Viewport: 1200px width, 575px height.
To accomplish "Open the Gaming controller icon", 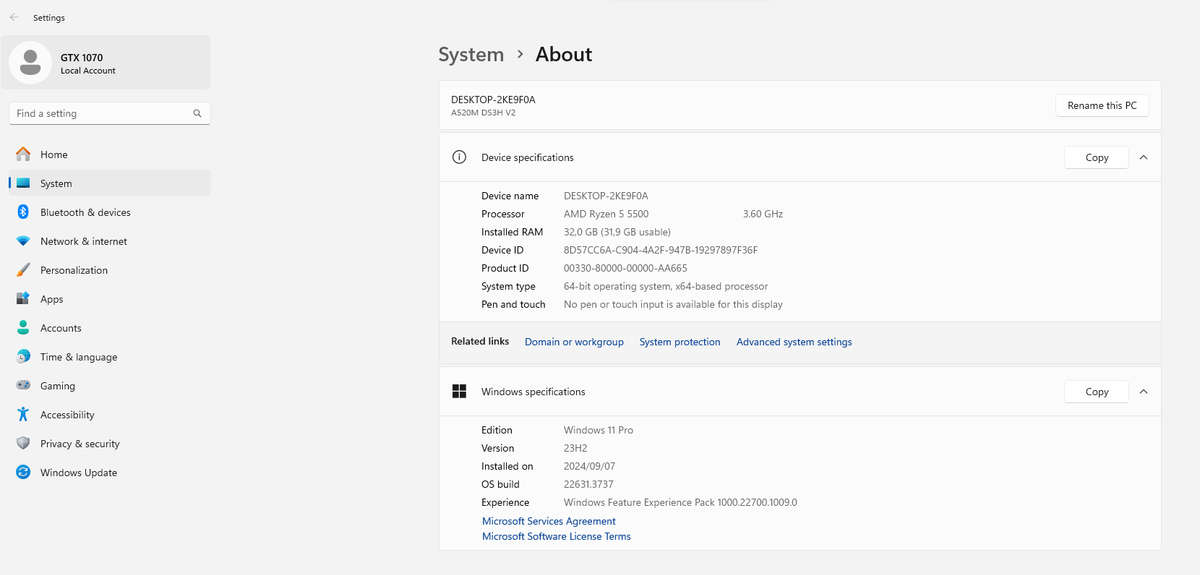I will 23,386.
